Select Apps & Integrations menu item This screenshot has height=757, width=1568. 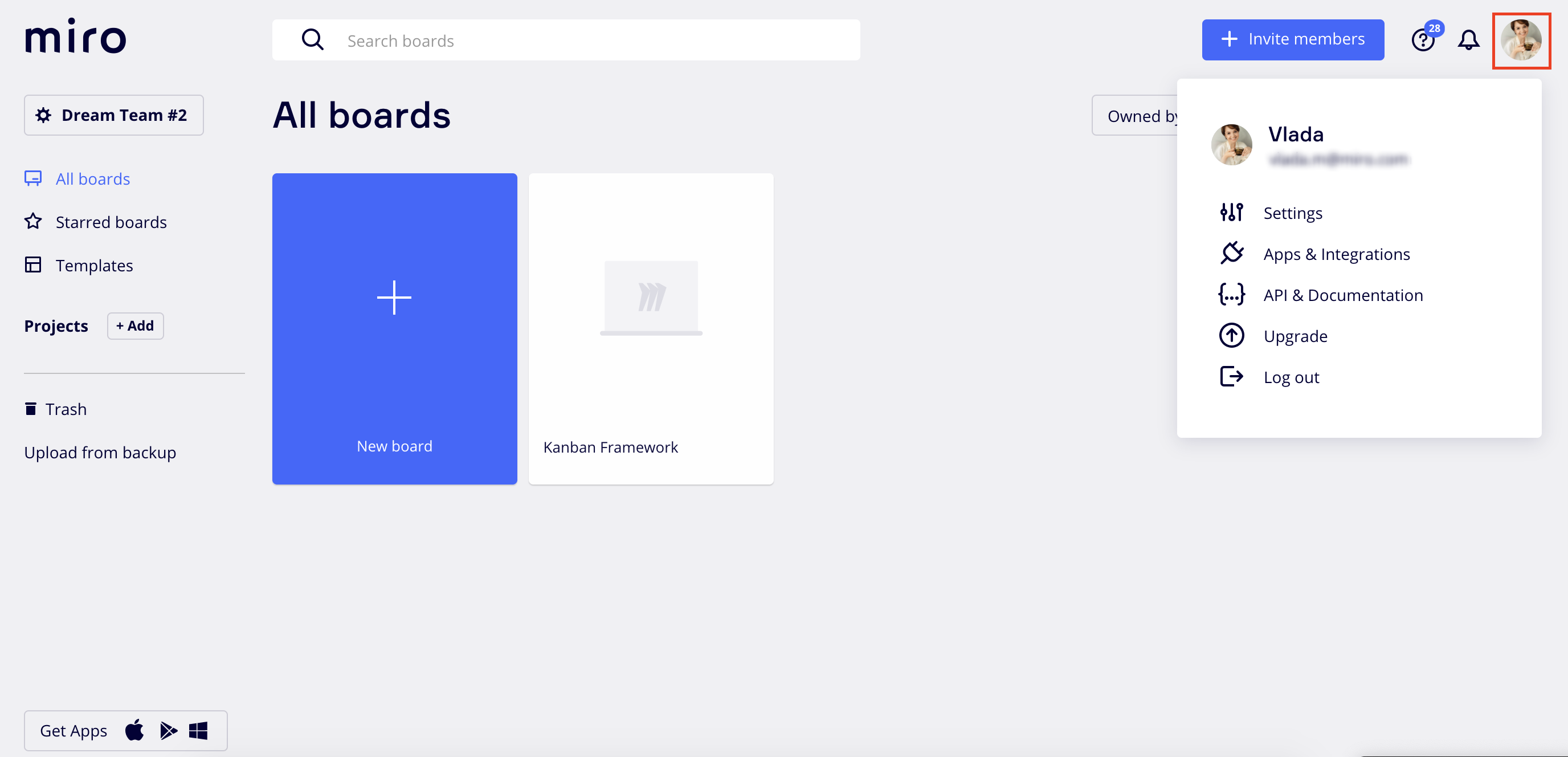(x=1336, y=253)
